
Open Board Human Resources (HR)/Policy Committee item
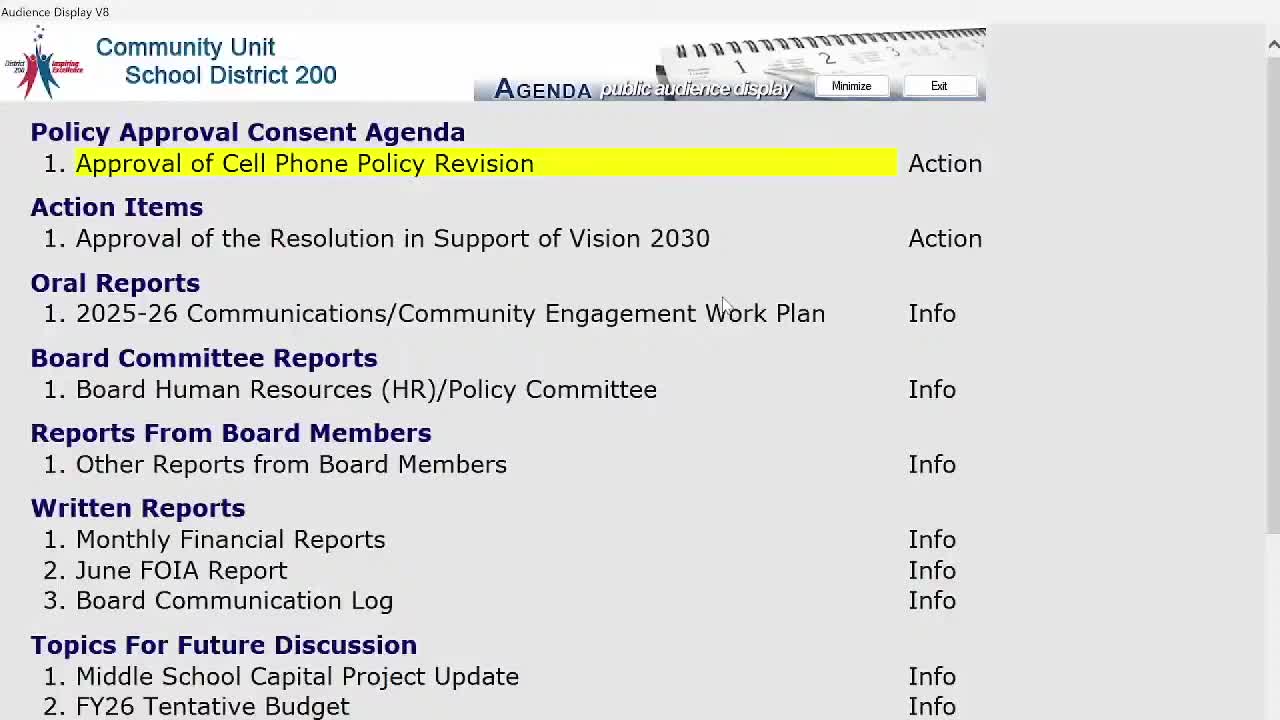366,390
